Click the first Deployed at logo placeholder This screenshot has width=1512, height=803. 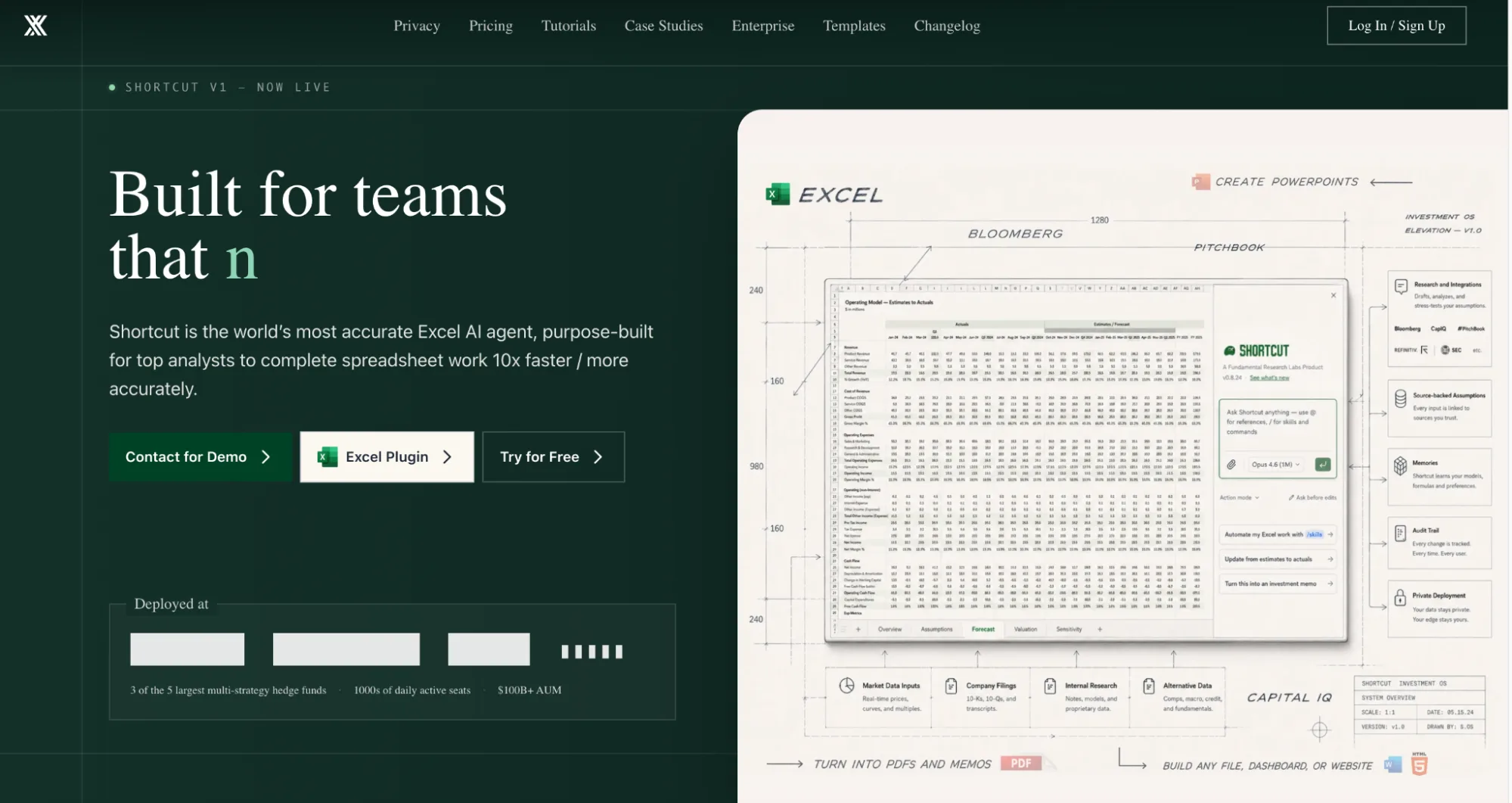click(x=187, y=649)
